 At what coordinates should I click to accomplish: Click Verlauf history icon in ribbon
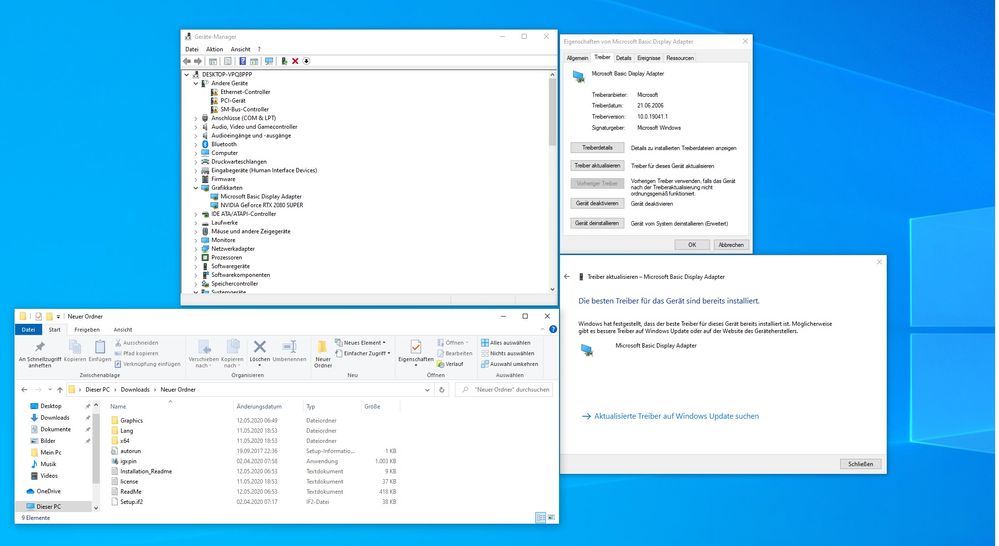(x=450, y=364)
